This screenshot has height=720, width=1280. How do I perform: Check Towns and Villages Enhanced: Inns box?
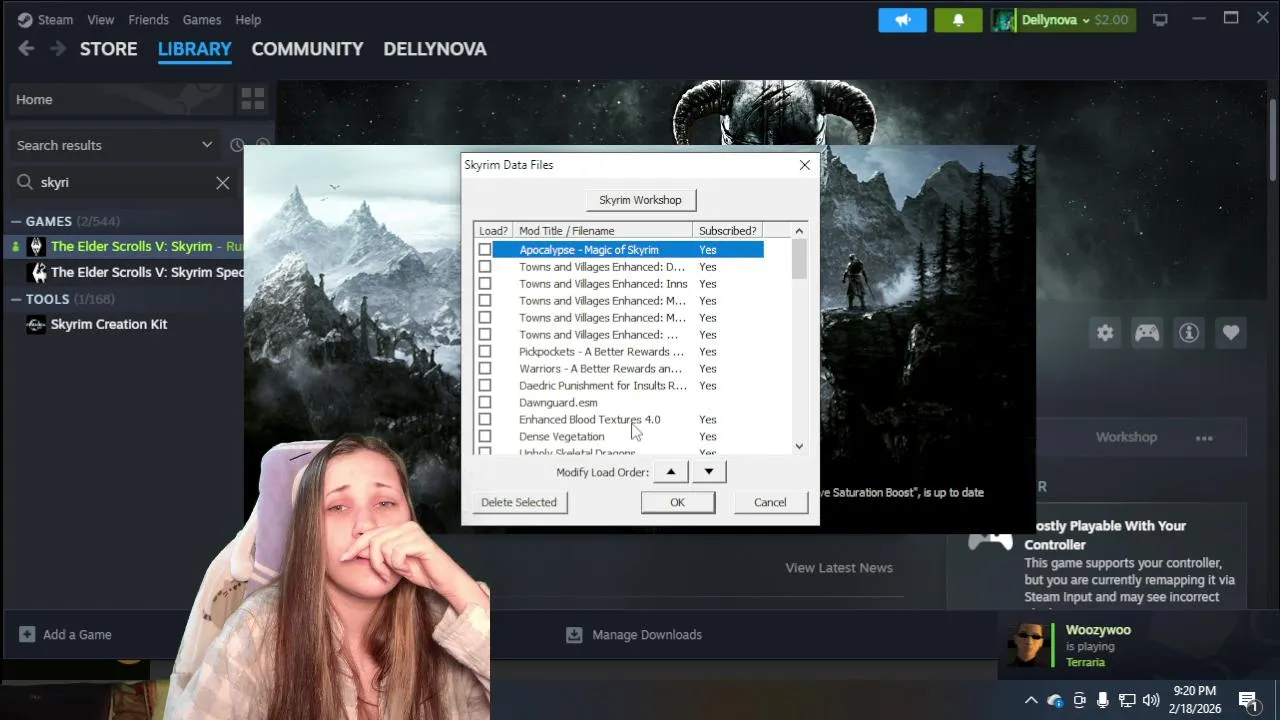pos(485,284)
